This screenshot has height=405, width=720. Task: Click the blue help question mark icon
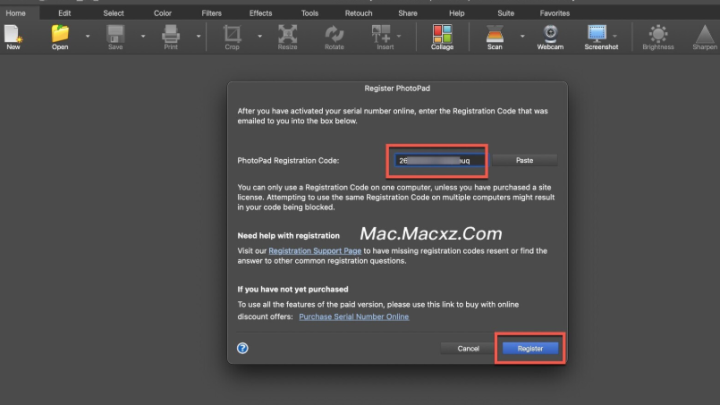coord(242,348)
